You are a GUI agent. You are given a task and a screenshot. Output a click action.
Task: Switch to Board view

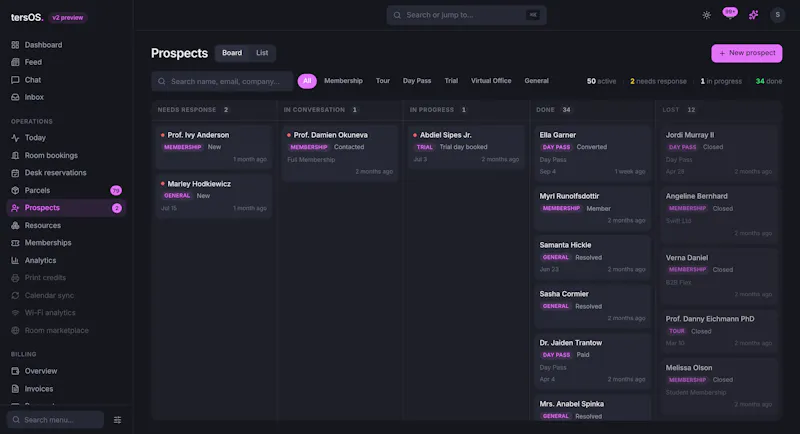[x=232, y=53]
